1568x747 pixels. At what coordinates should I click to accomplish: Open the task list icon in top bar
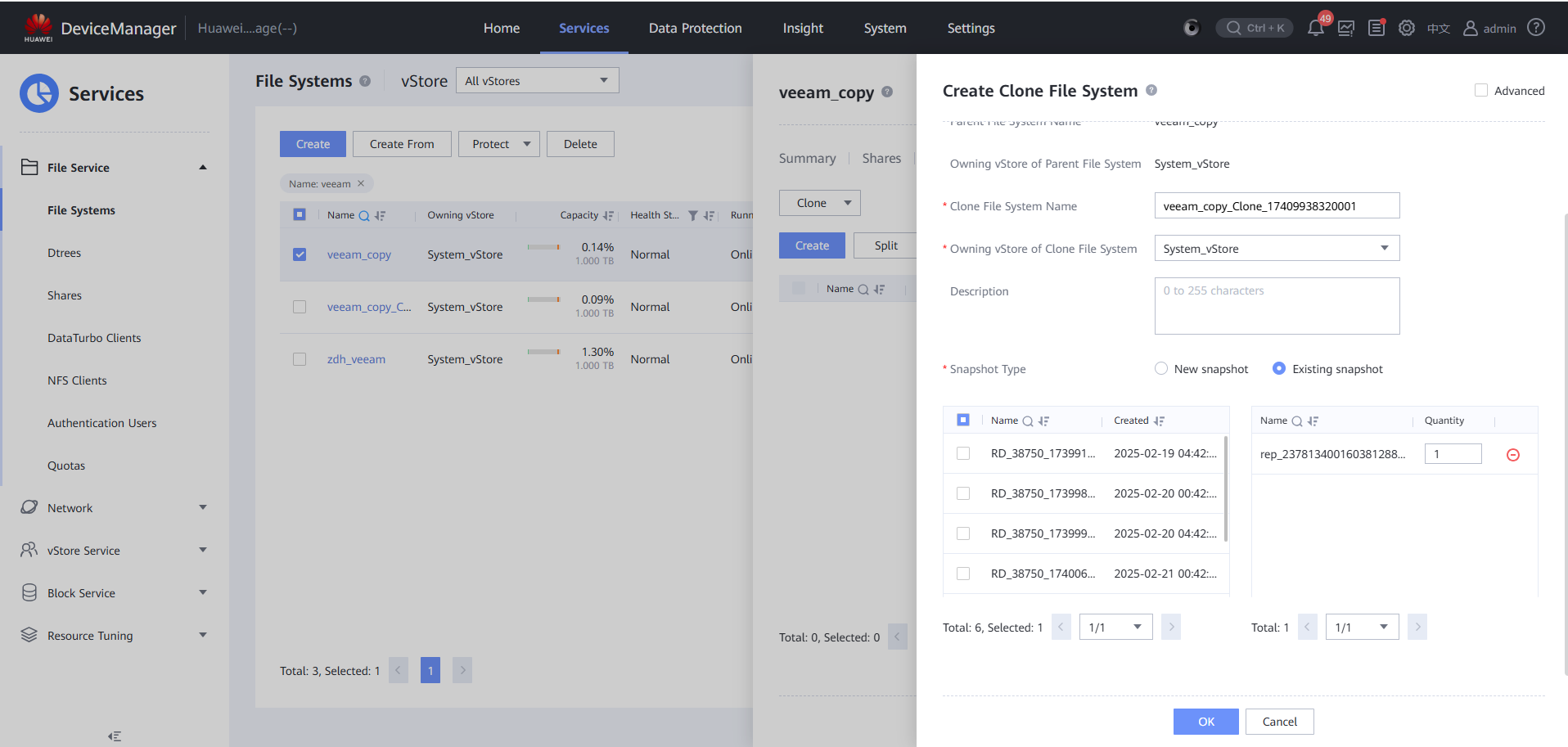1377,28
